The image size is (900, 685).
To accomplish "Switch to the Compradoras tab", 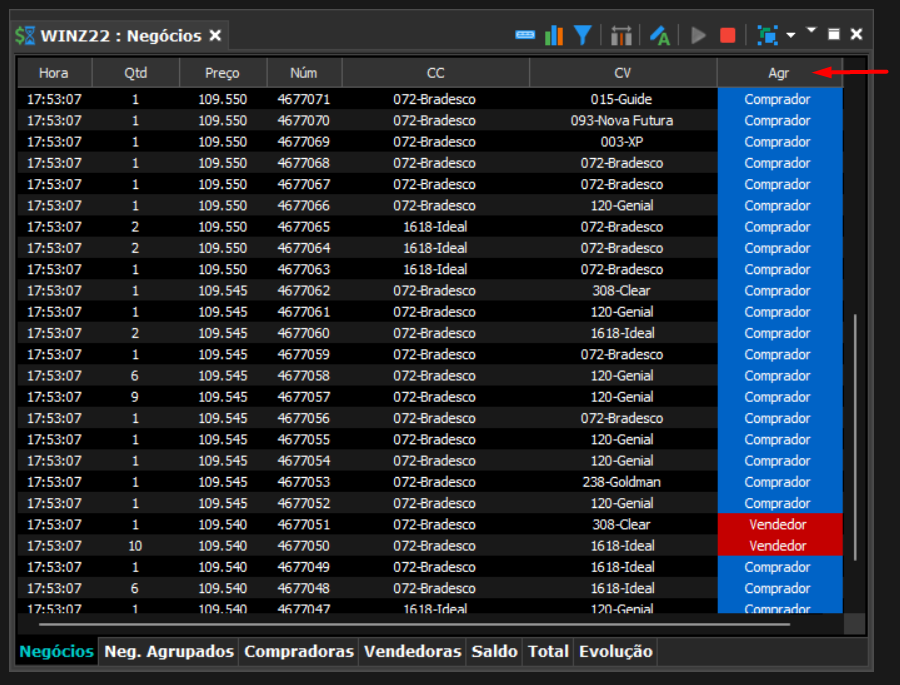I will 298,652.
